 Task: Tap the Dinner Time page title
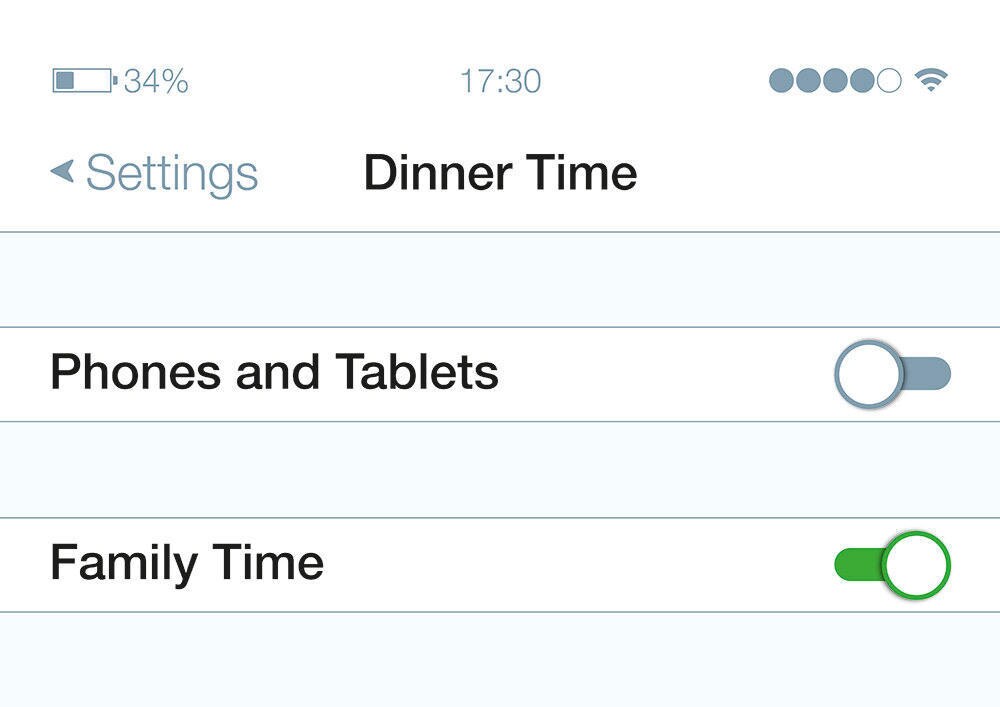pos(500,173)
